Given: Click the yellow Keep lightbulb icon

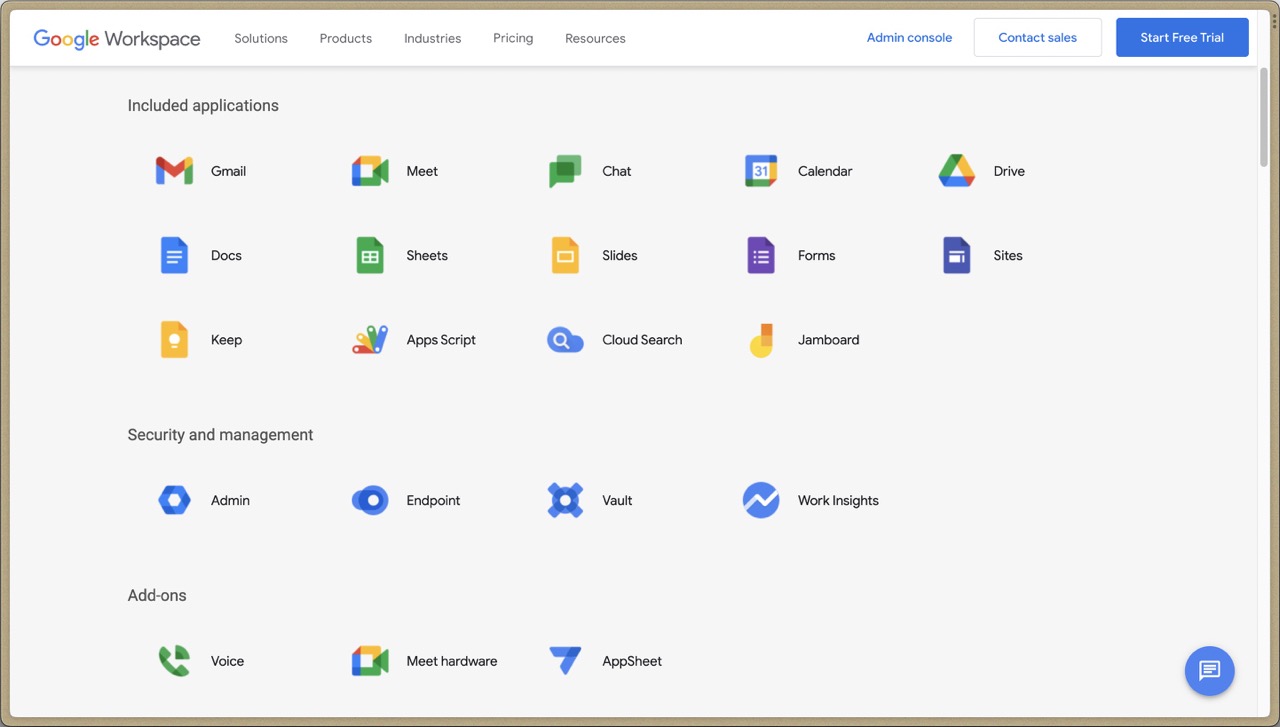Looking at the screenshot, I should pyautogui.click(x=174, y=340).
